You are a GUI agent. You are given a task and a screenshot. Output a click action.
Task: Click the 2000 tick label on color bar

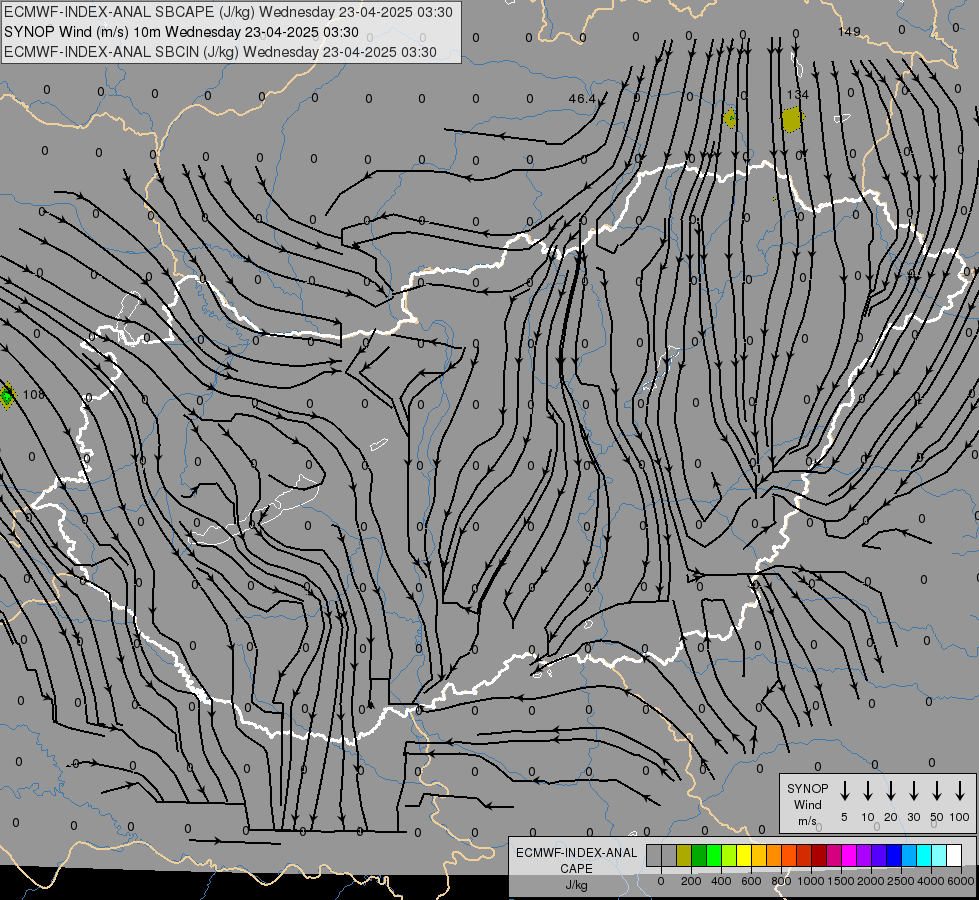click(871, 881)
